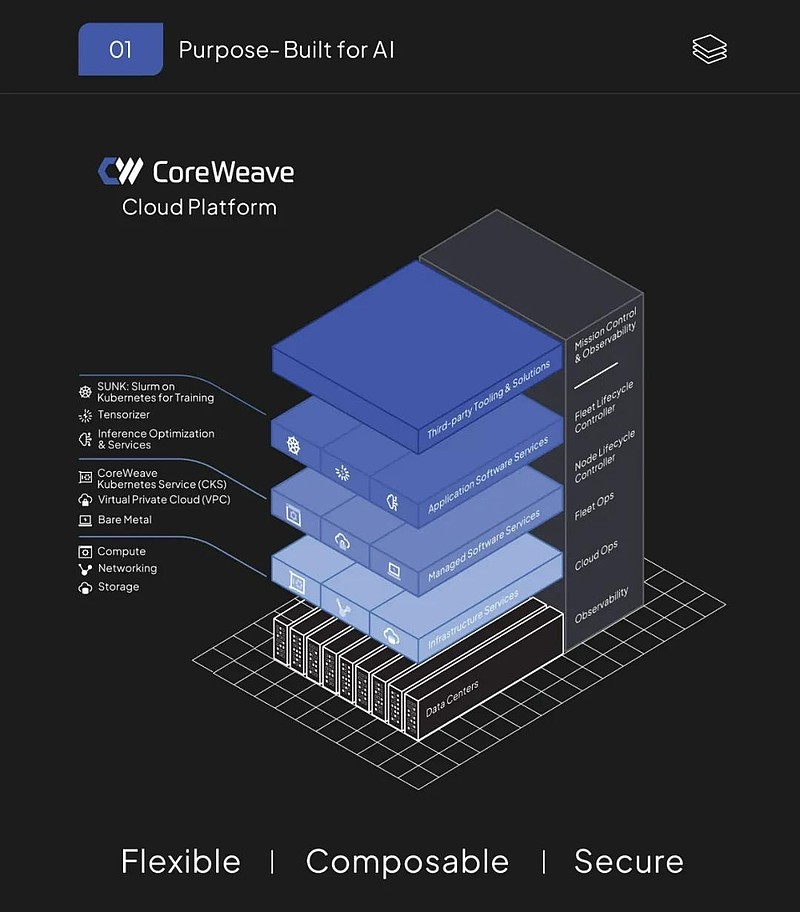This screenshot has width=800, height=912.
Task: Click the 'Flexible' tagline word
Action: (180, 861)
